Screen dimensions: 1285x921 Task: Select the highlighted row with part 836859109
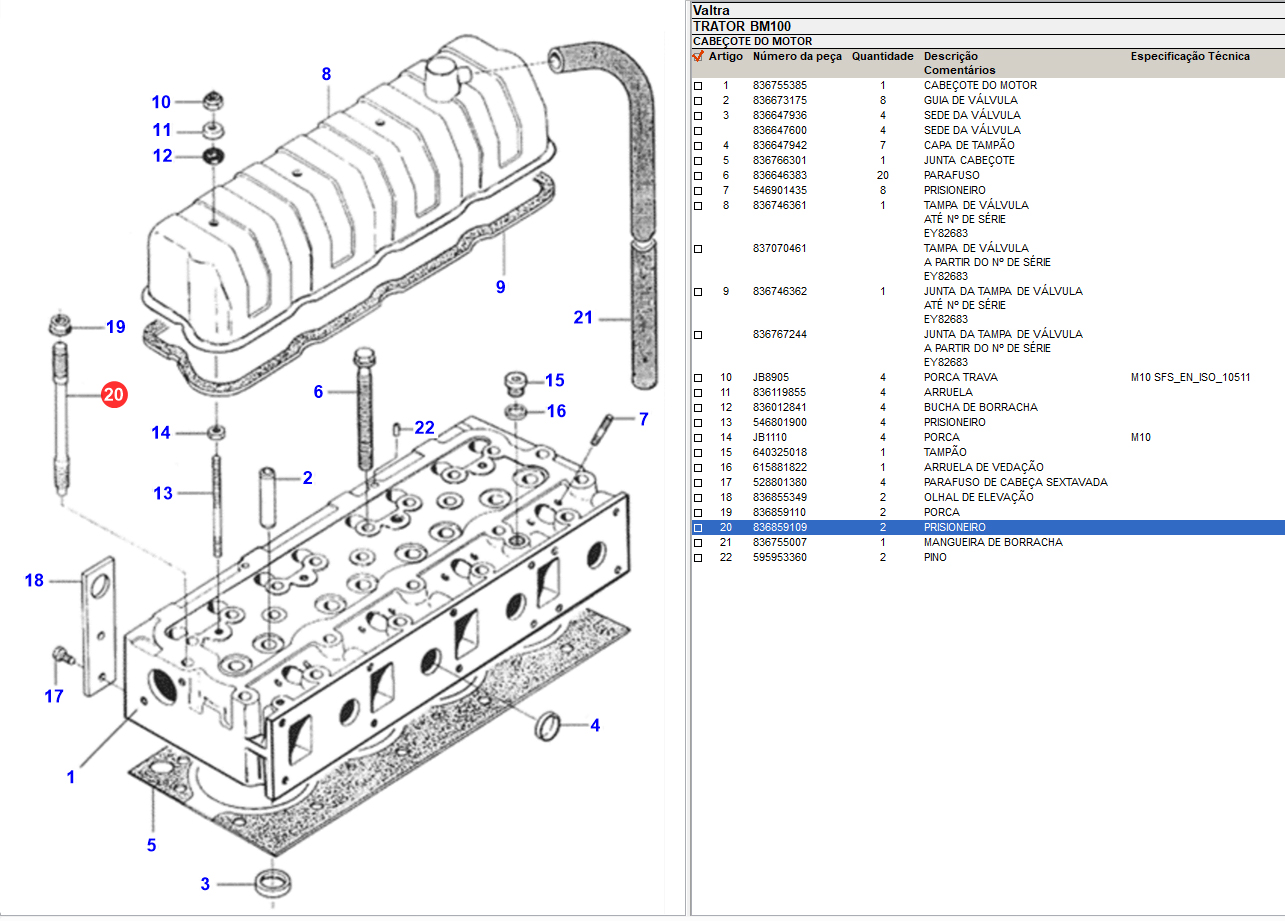click(x=779, y=528)
